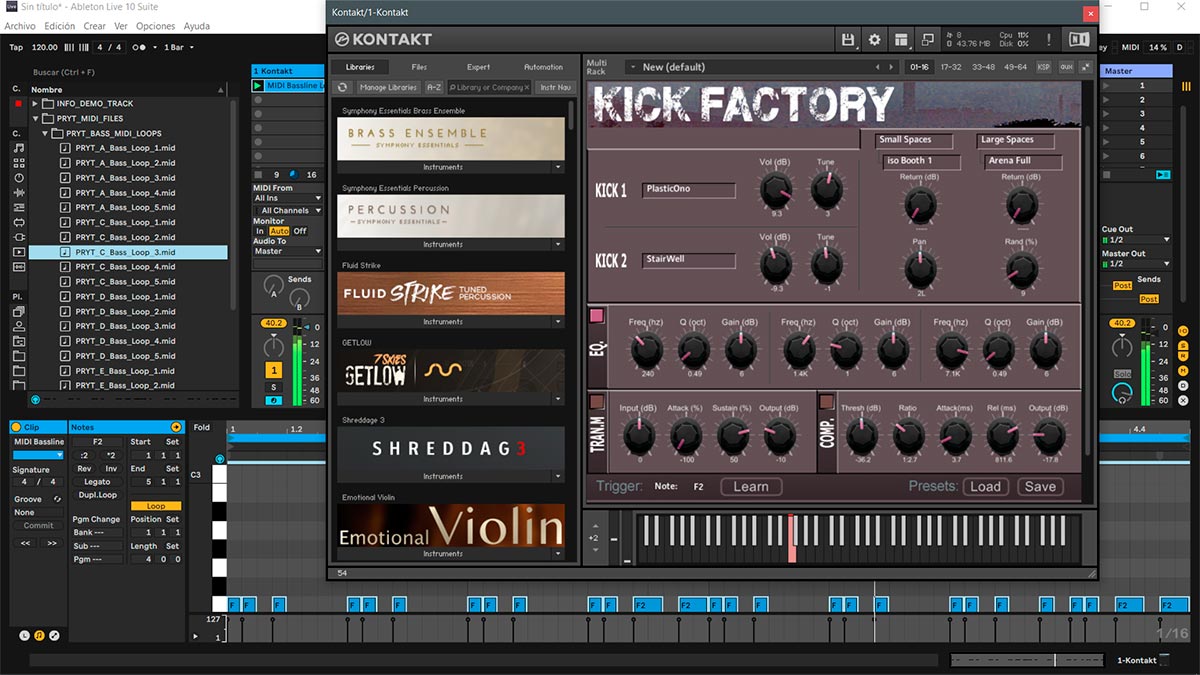Screen dimensions: 1200x675
Task: Click the KSP script icon in Multi Rack
Action: (x=1044, y=67)
